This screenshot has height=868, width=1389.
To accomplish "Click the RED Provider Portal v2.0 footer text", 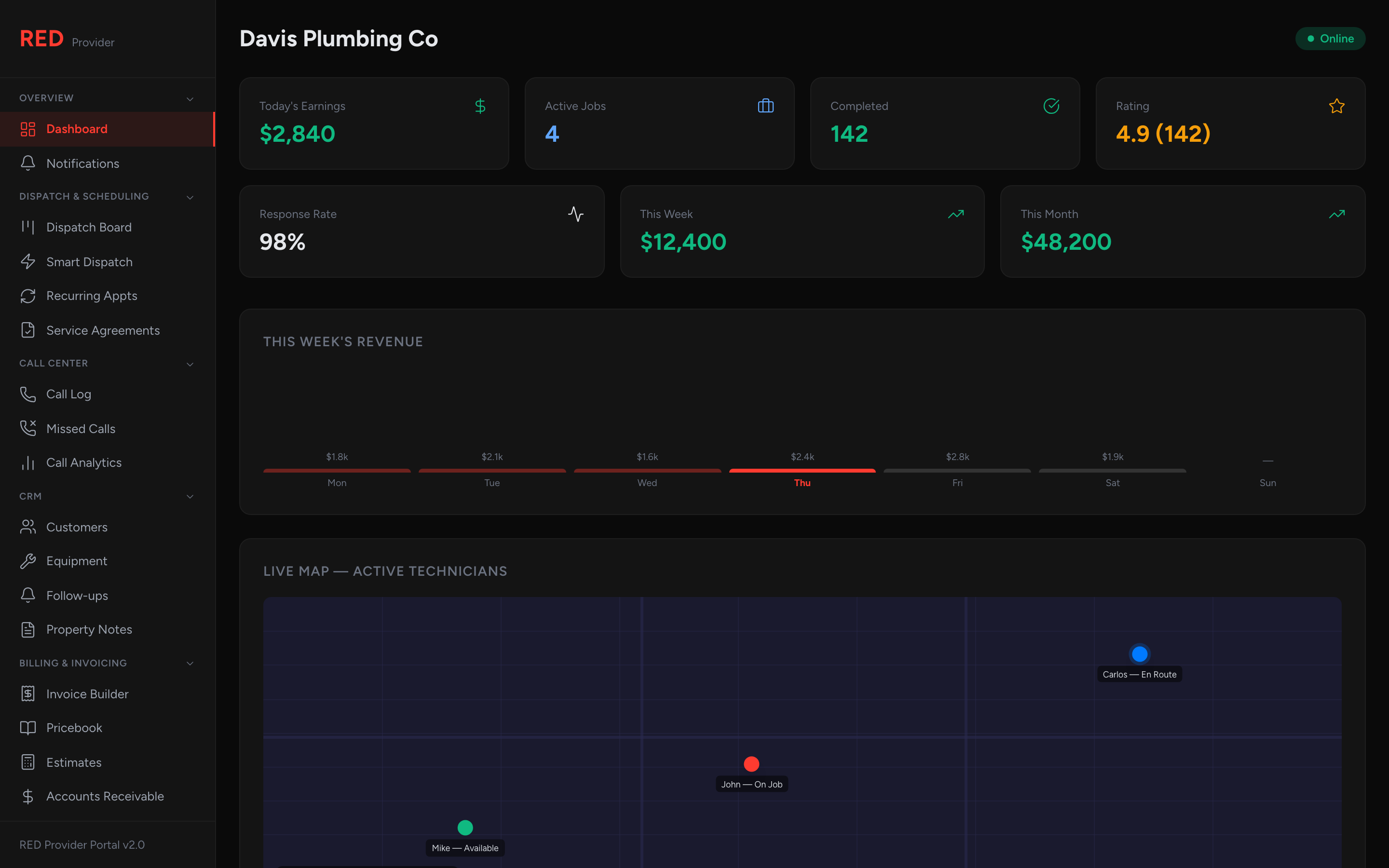I will click(82, 845).
